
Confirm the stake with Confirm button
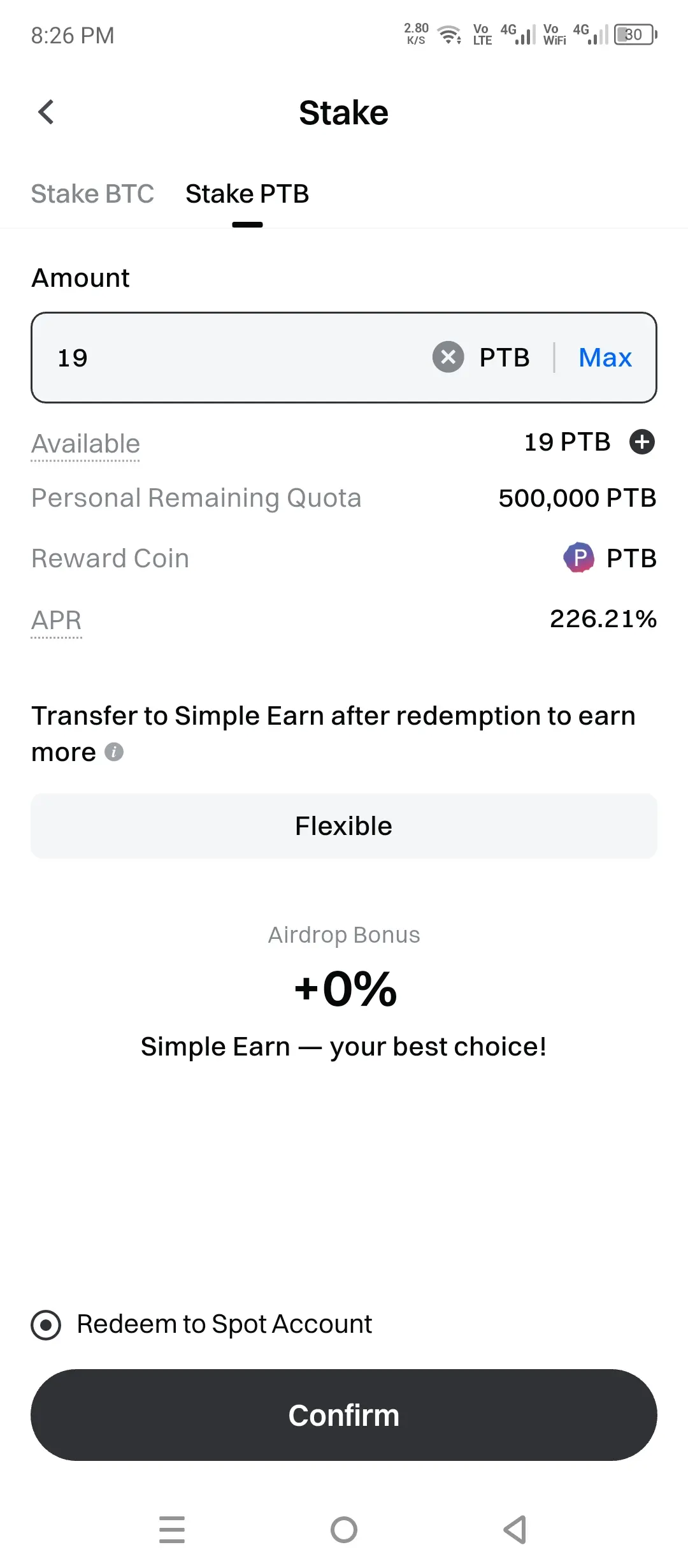point(344,1415)
